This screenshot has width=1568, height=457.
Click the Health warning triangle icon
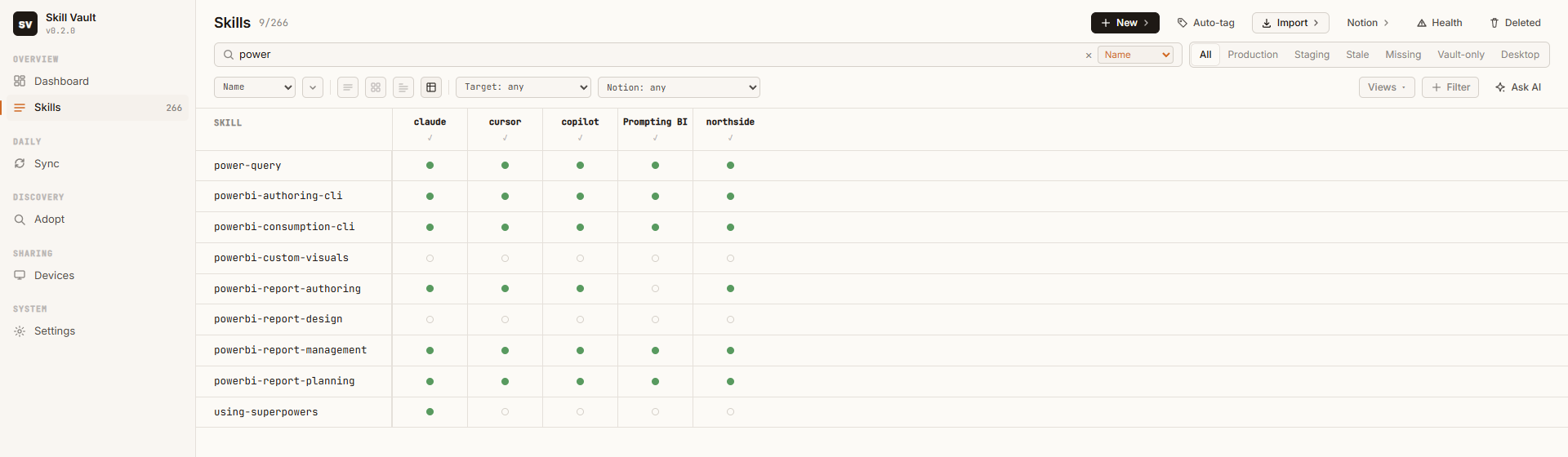click(1422, 23)
